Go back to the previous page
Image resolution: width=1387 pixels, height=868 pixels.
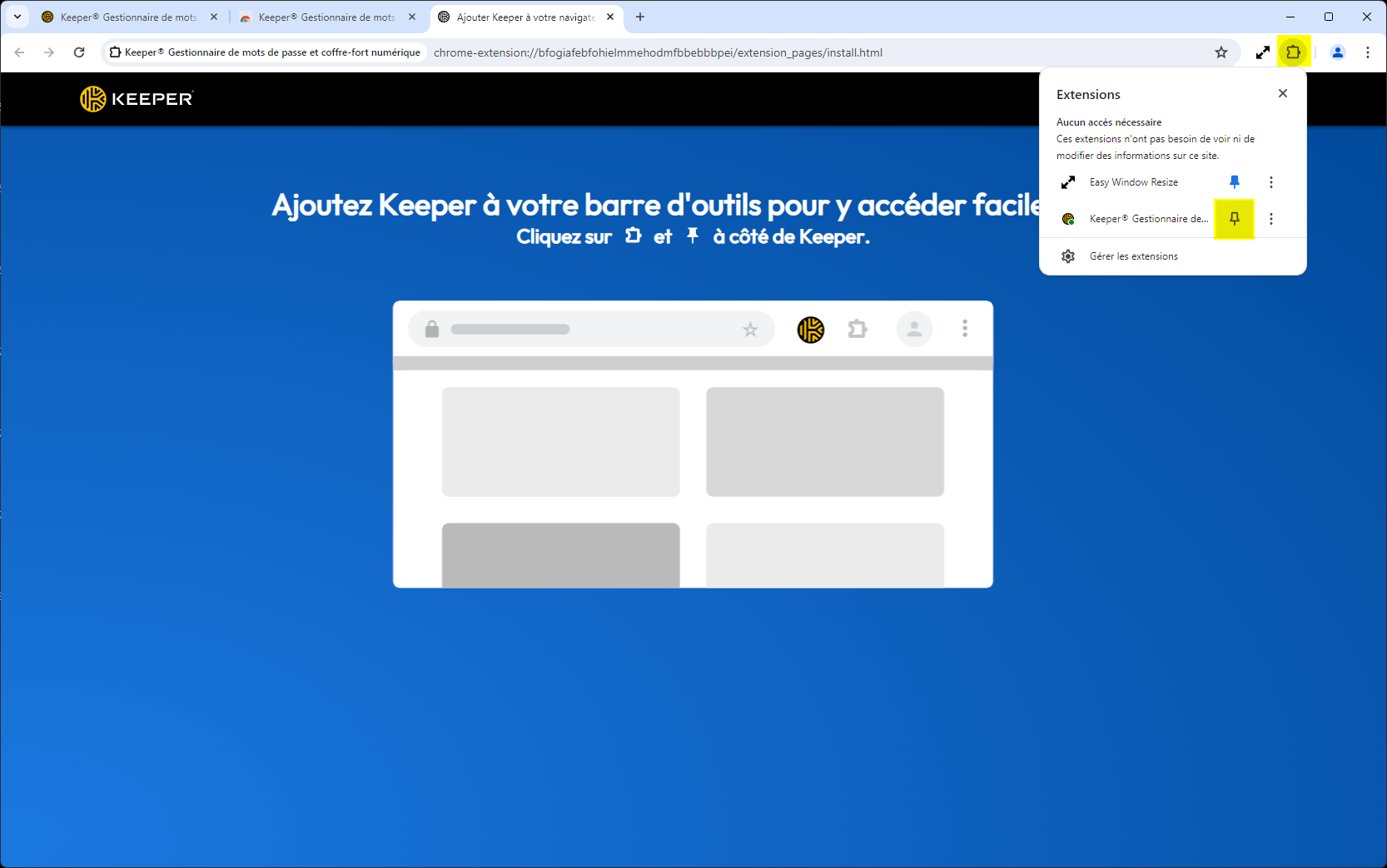19,52
